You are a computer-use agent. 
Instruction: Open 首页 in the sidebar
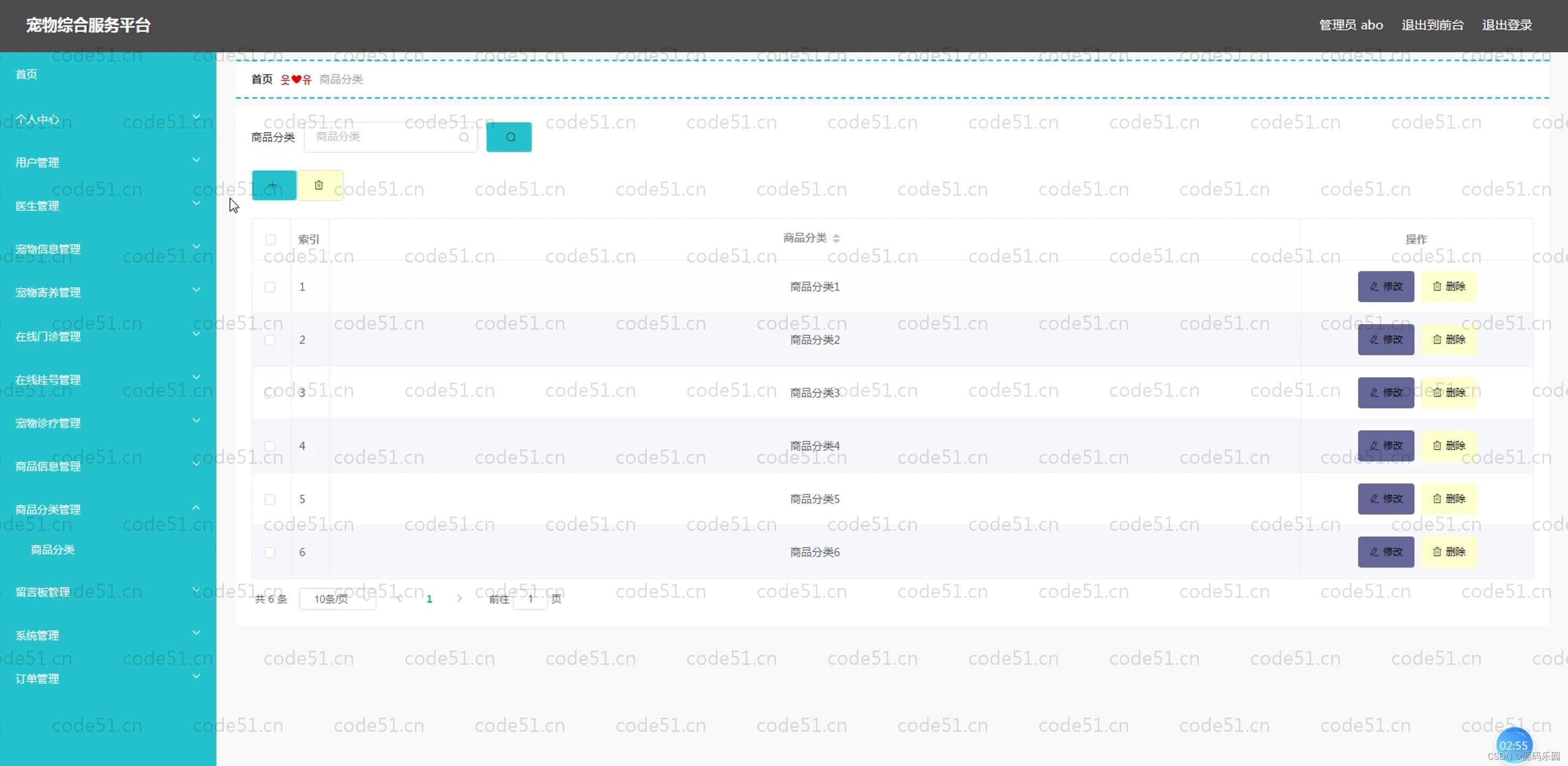(x=26, y=74)
